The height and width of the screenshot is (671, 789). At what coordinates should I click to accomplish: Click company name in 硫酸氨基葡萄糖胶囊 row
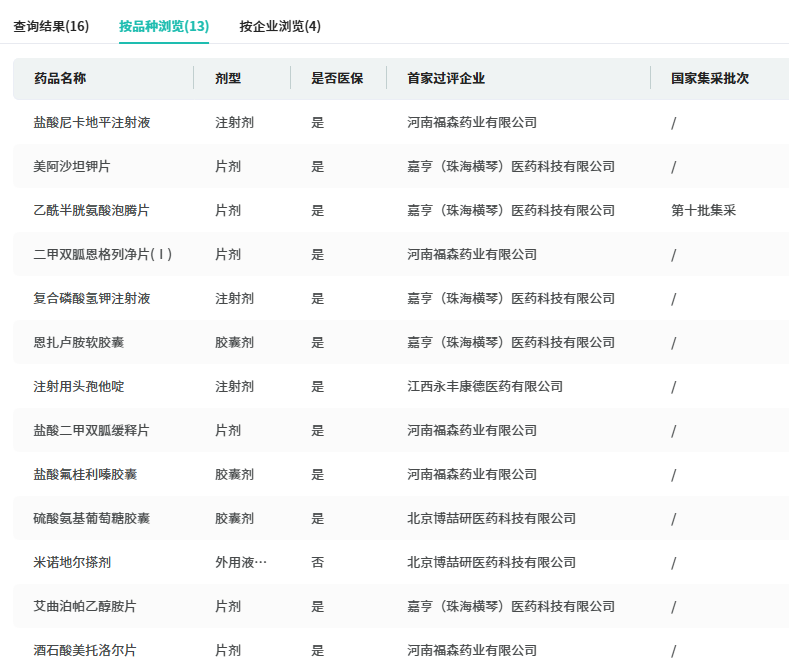pyautogui.click(x=492, y=518)
